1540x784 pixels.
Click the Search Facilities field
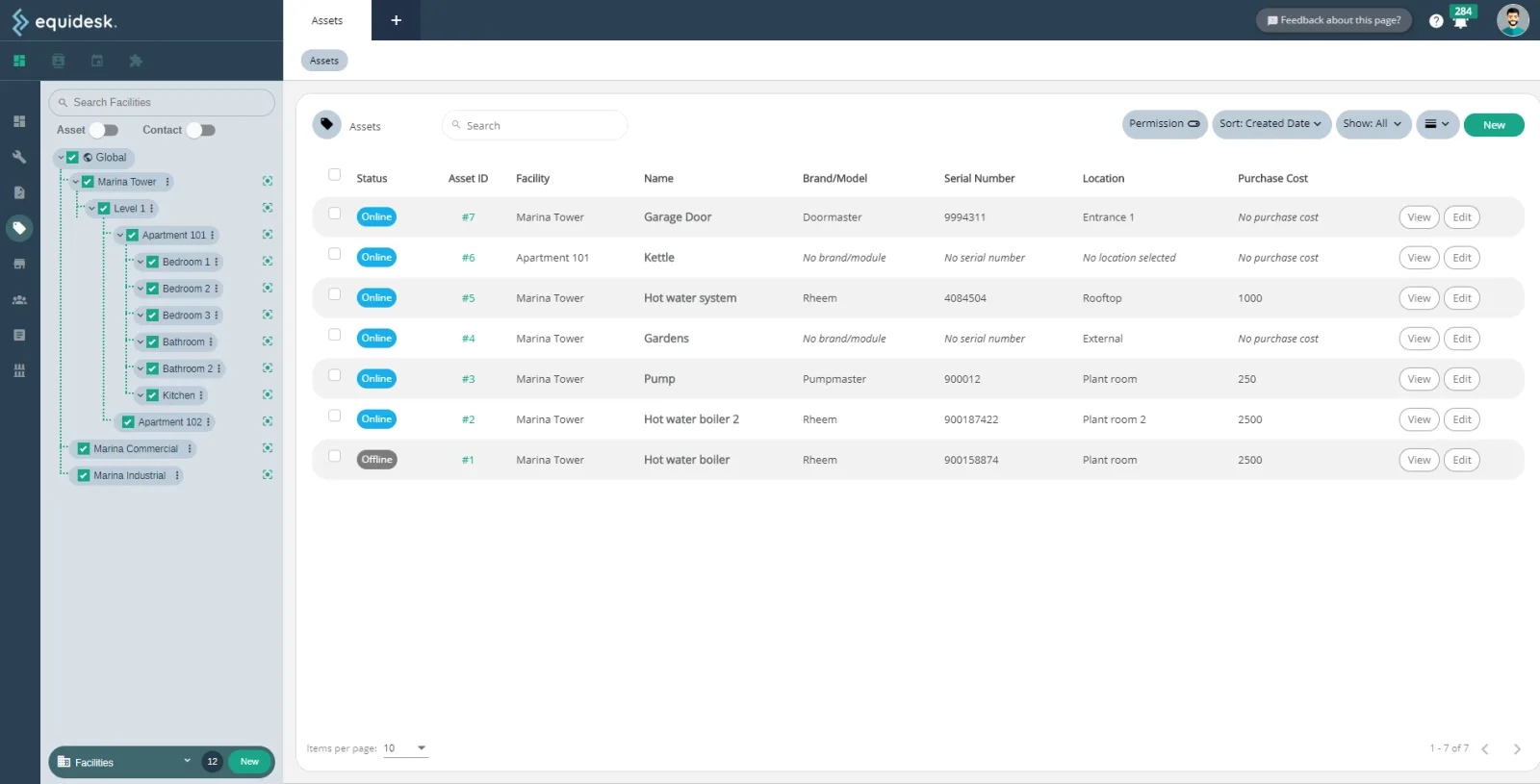click(162, 102)
